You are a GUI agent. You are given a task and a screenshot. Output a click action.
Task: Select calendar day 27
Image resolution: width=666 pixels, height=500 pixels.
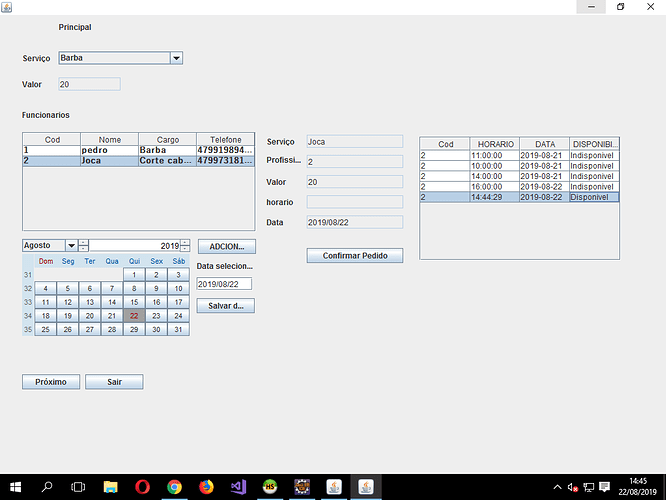[x=90, y=329]
